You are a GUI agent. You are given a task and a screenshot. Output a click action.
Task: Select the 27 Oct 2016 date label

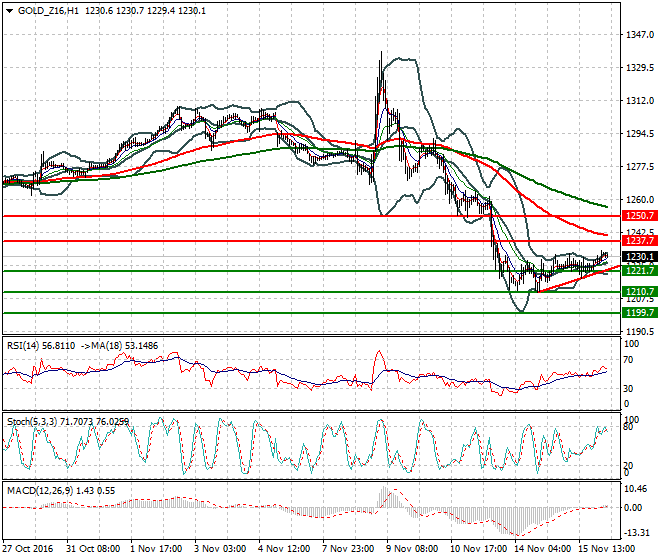pyautogui.click(x=28, y=549)
